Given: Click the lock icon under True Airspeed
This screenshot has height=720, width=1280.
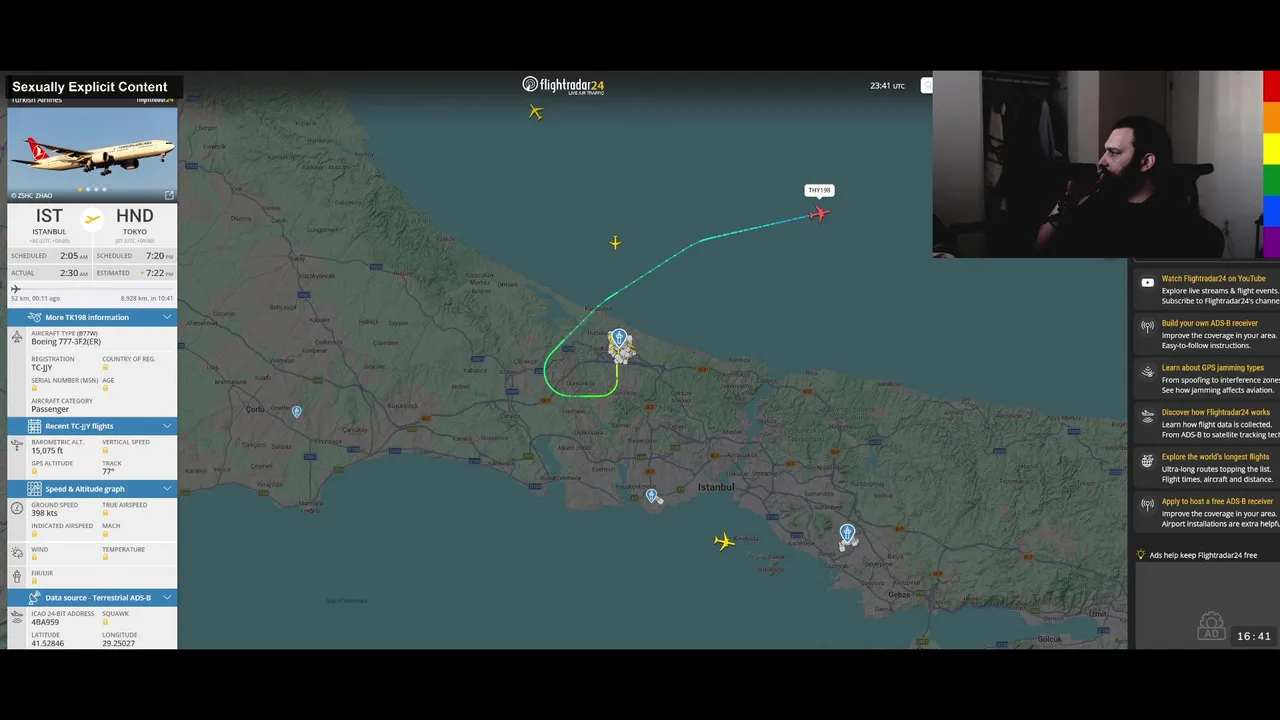Looking at the screenshot, I should [x=105, y=514].
